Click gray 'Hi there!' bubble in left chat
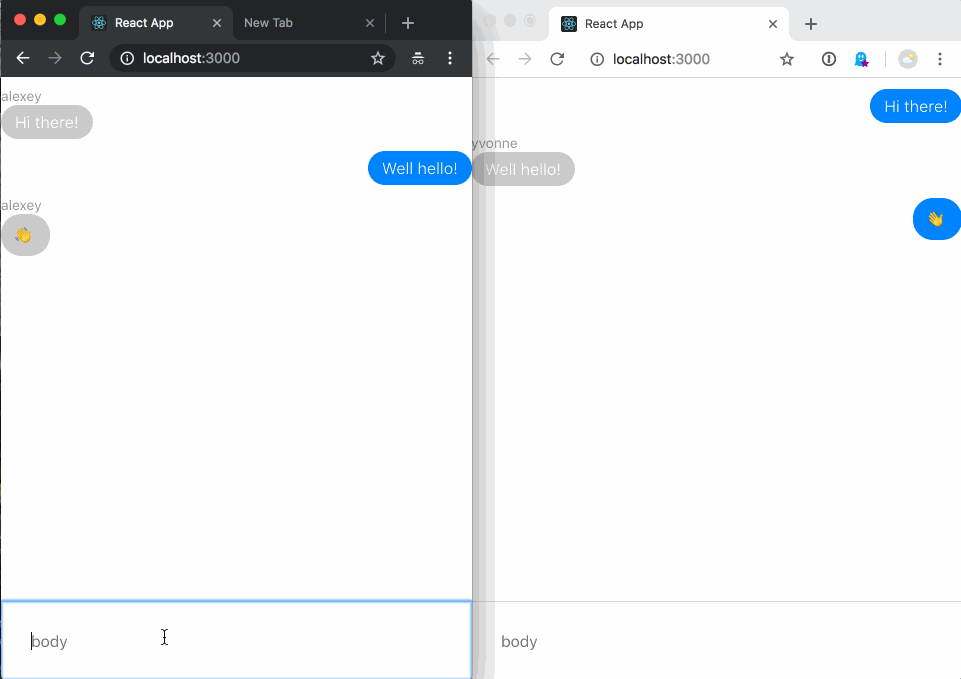961x679 pixels. point(47,122)
